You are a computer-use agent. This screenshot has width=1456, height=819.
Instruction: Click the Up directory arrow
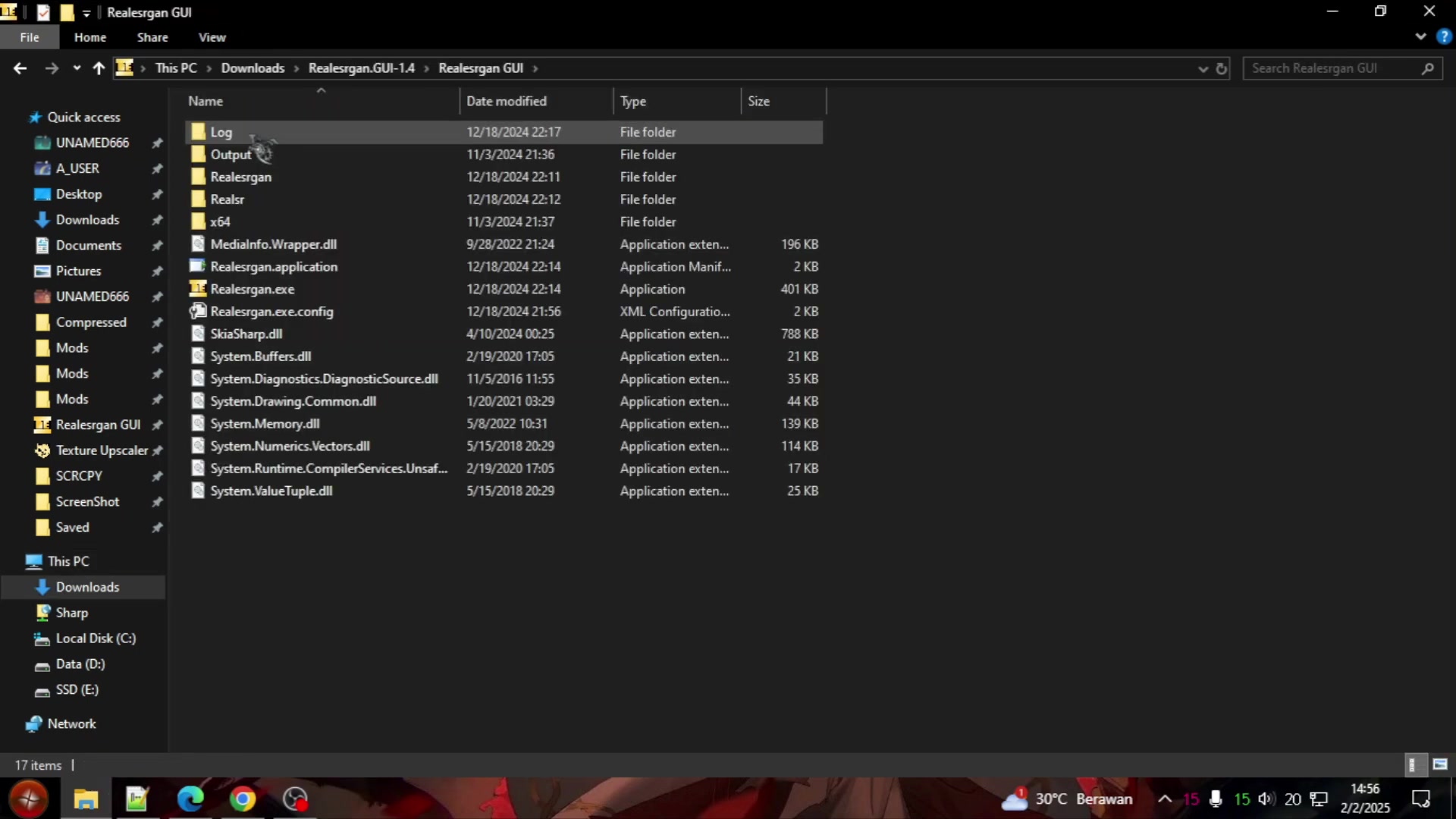(99, 68)
